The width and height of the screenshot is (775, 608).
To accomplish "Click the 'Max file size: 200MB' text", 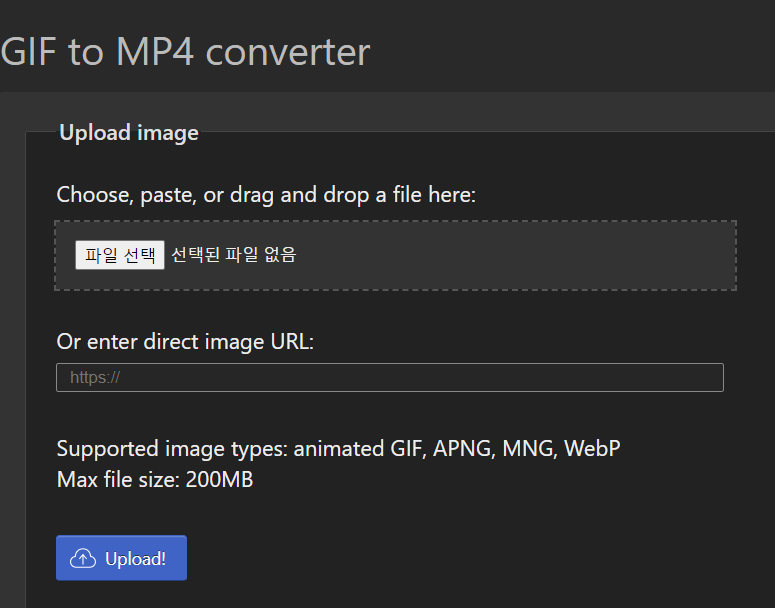I will point(155,479).
